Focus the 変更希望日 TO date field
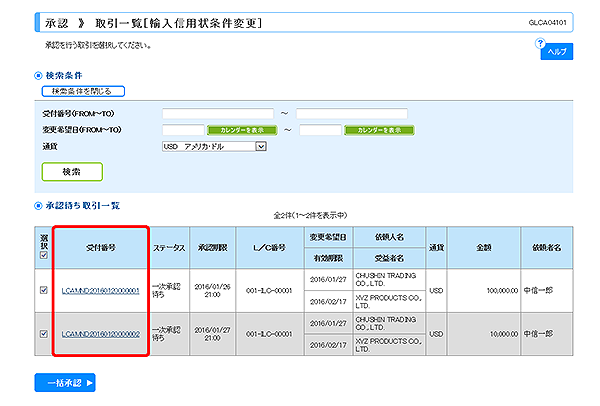The width and height of the screenshot is (600, 406). click(320, 130)
